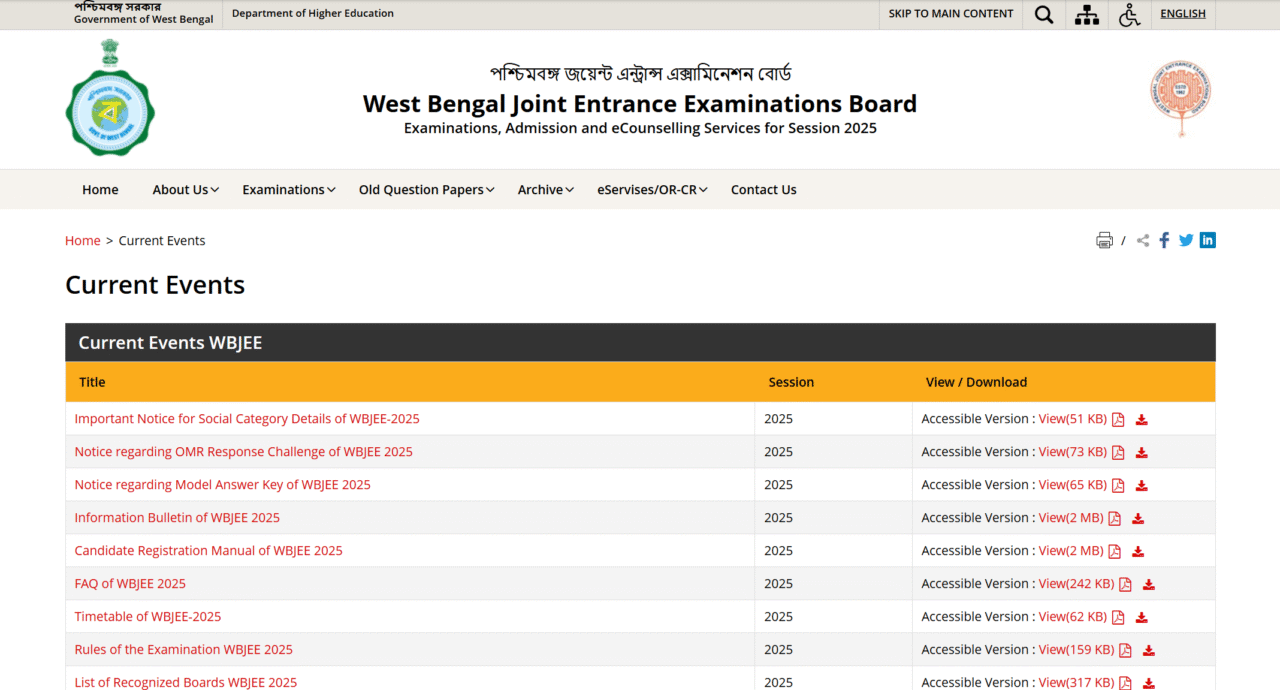The width and height of the screenshot is (1280, 690).
Task: Click View(65 KB) accessible version link
Action: point(1073,485)
